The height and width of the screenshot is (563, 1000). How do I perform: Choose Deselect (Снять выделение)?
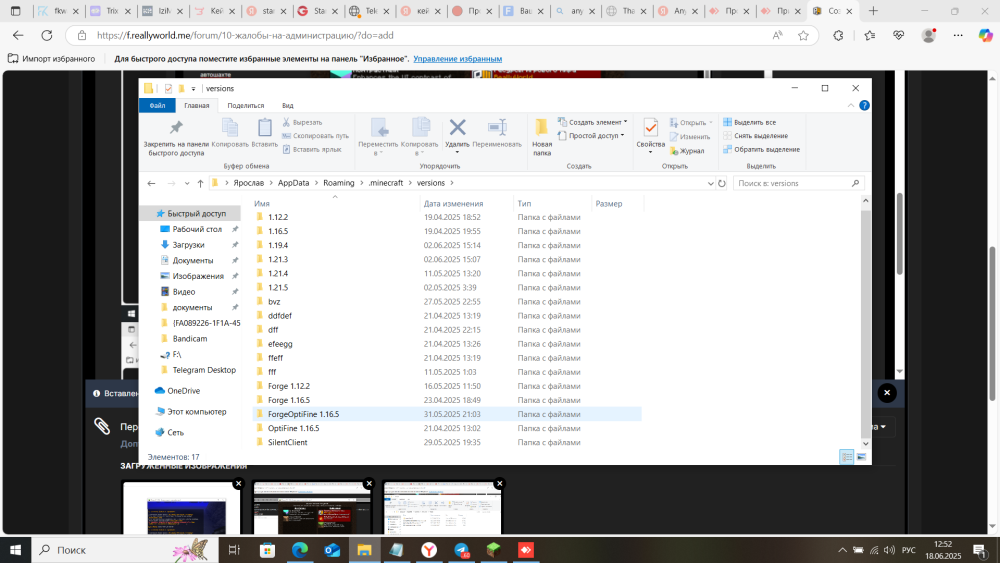(x=756, y=136)
